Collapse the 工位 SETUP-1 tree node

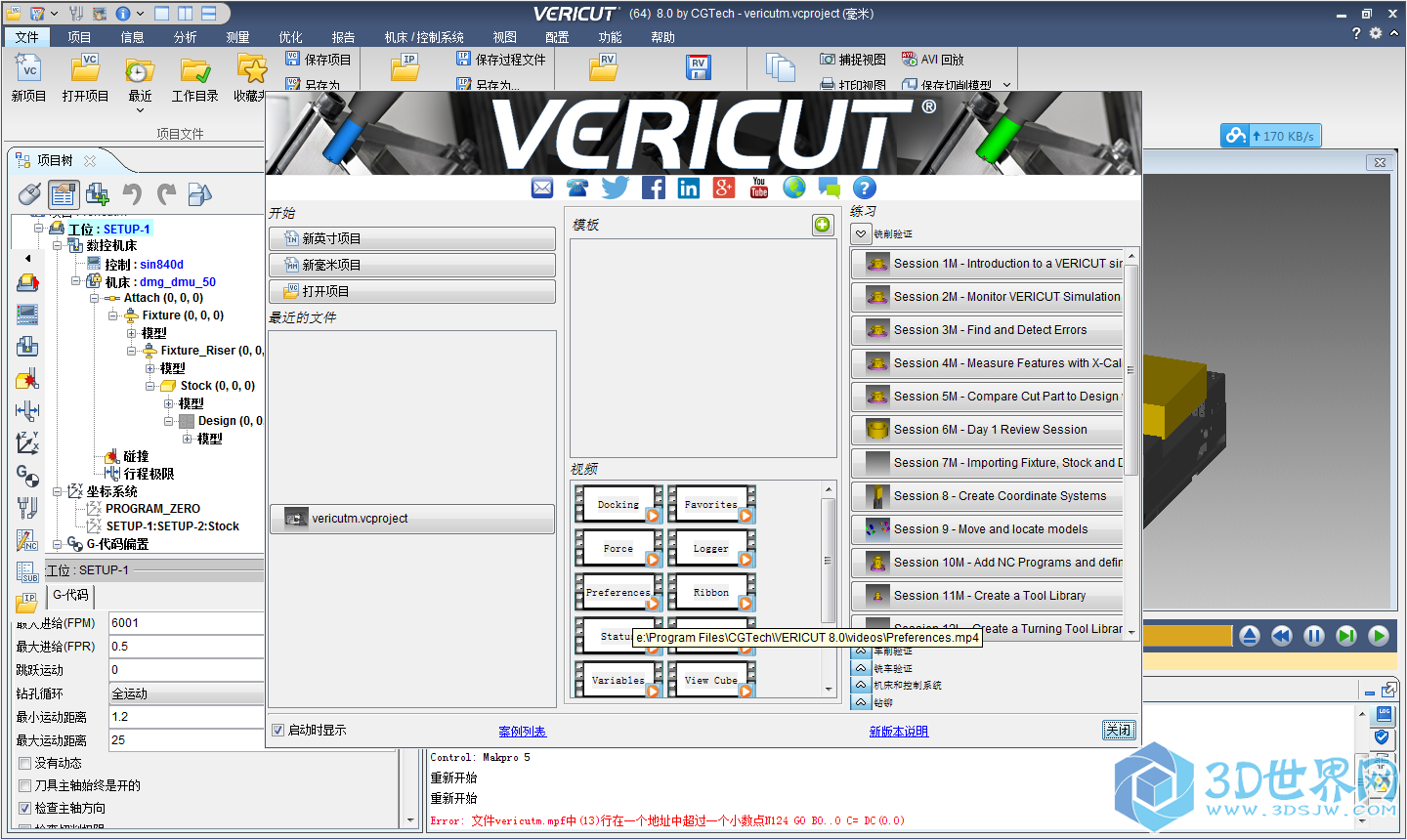pyautogui.click(x=39, y=229)
